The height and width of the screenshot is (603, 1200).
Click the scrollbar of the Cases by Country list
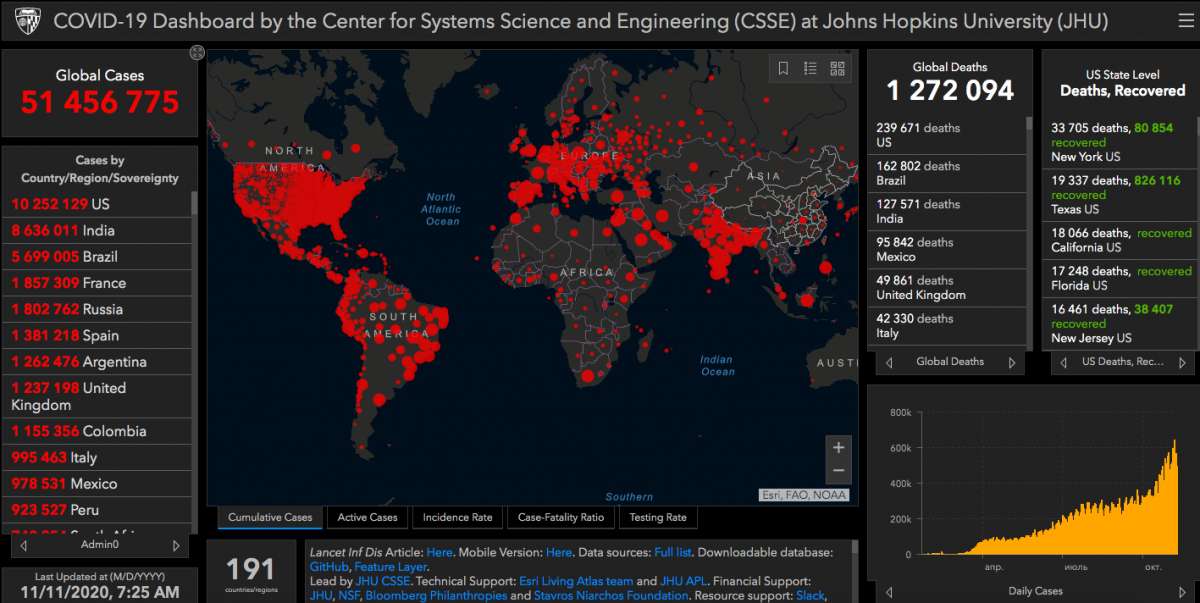[194, 360]
